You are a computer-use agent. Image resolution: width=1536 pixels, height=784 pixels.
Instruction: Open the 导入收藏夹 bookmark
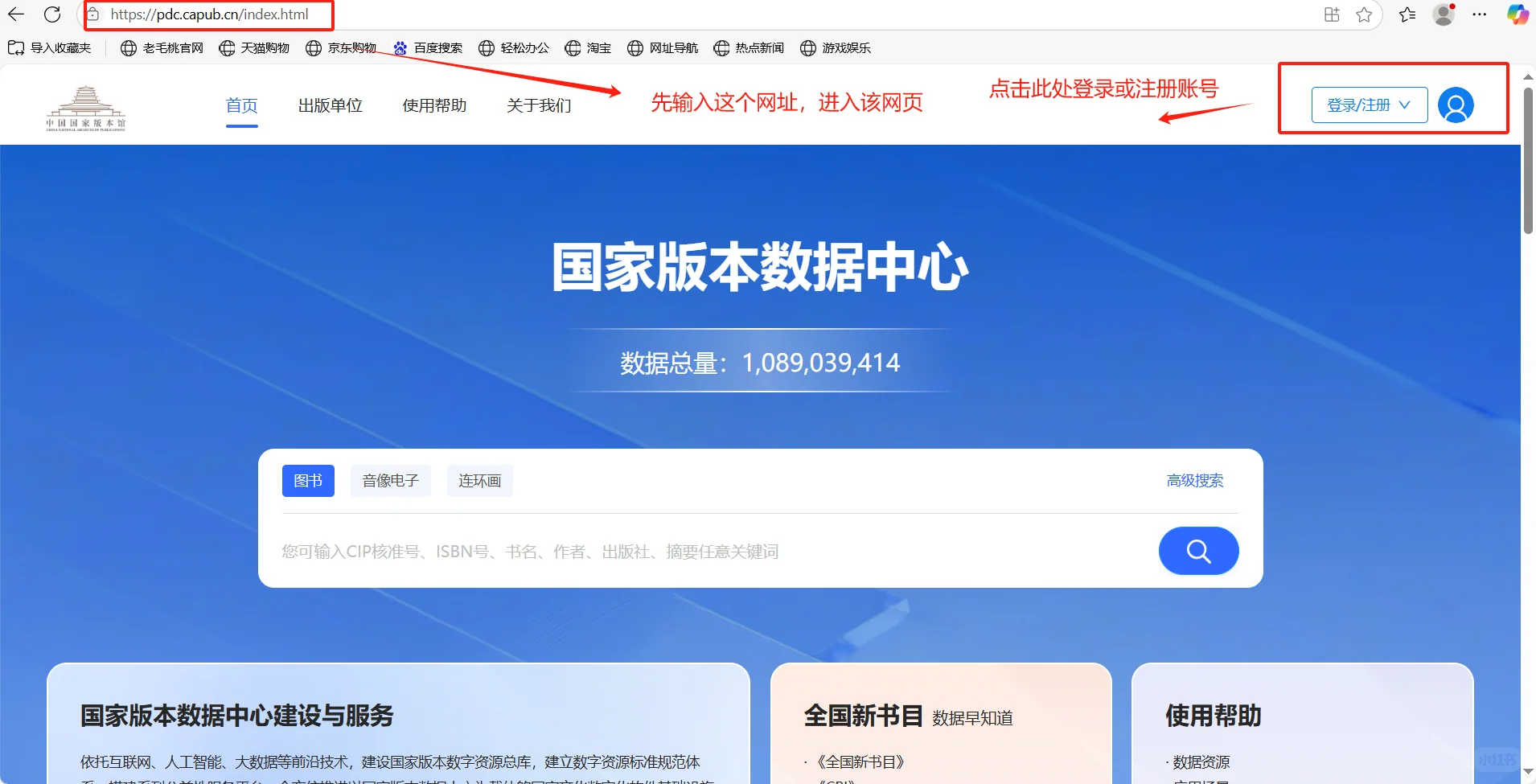(50, 48)
